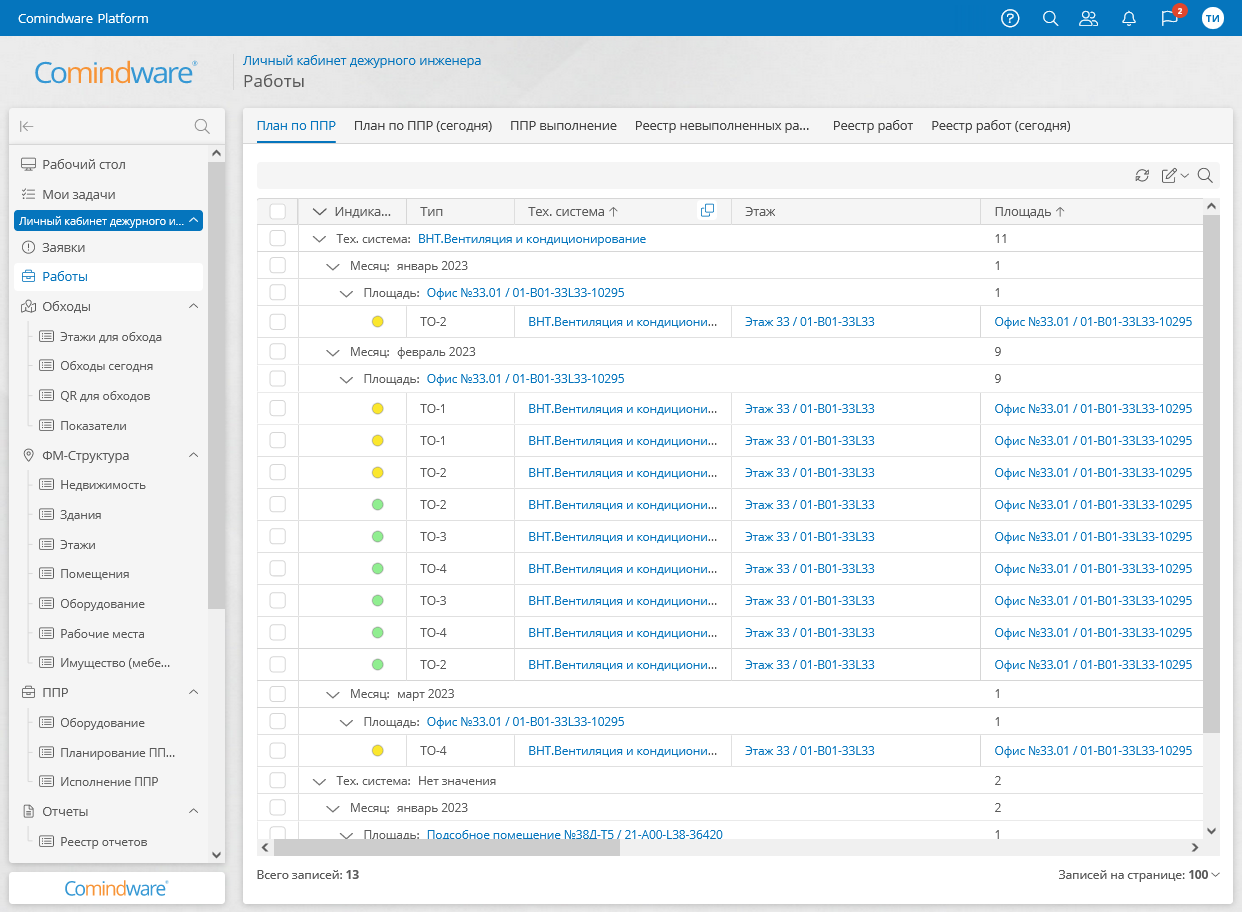1242x912 pixels.
Task: Collapse the Месяц: февраль 2023 group
Action: 333,352
